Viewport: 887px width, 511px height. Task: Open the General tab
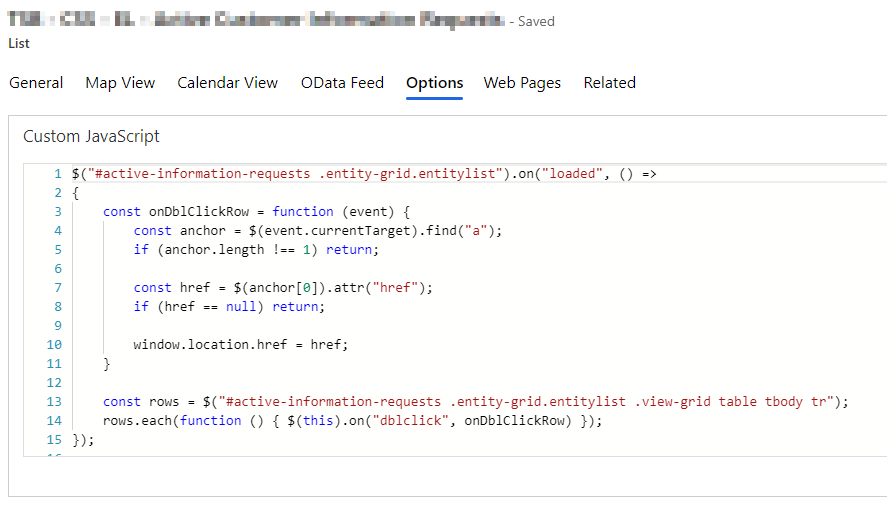click(x=36, y=83)
